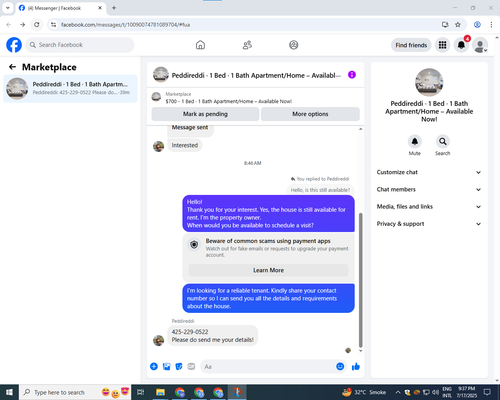Click the Windows taskbar search box

[75, 392]
